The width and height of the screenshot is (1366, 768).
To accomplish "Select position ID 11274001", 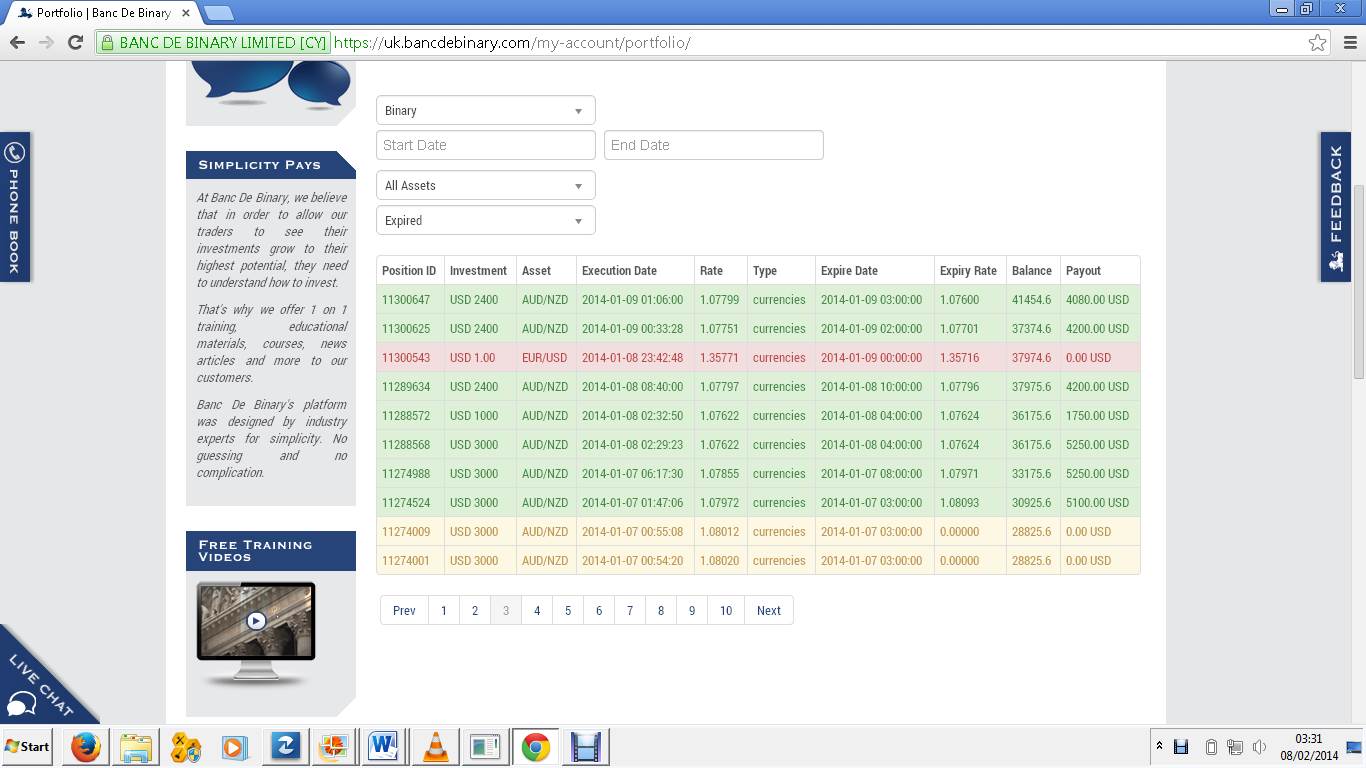I will (406, 560).
